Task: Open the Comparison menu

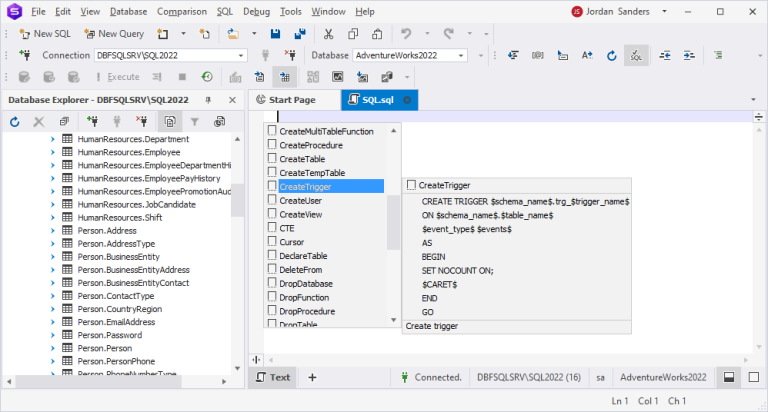Action: [x=180, y=11]
